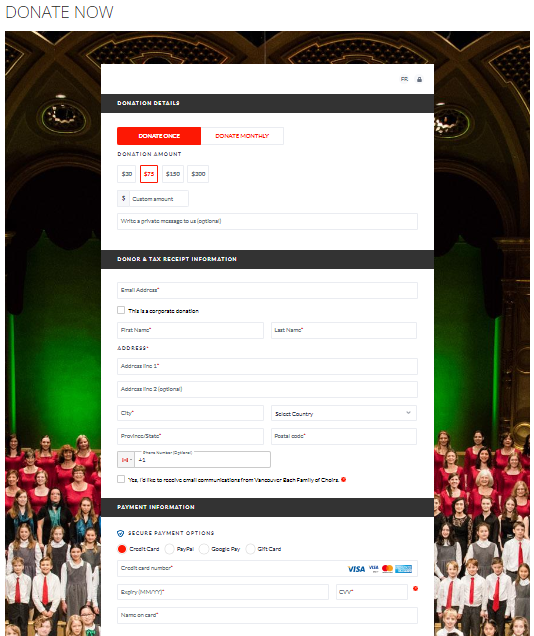534x636 pixels.
Task: Switch language to FR
Action: (x=404, y=79)
